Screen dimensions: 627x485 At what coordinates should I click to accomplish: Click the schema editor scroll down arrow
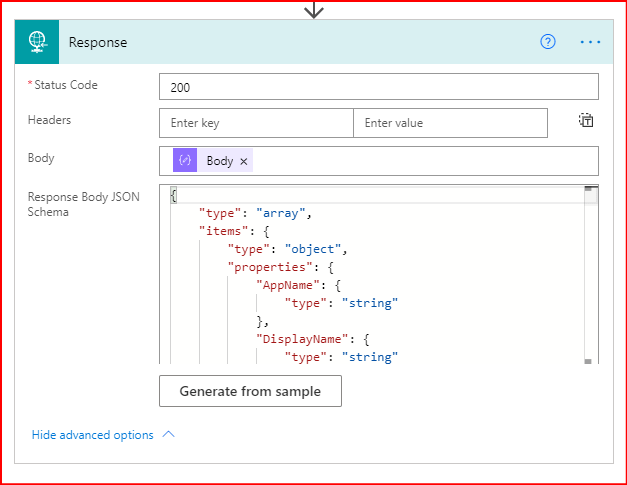tap(590, 361)
